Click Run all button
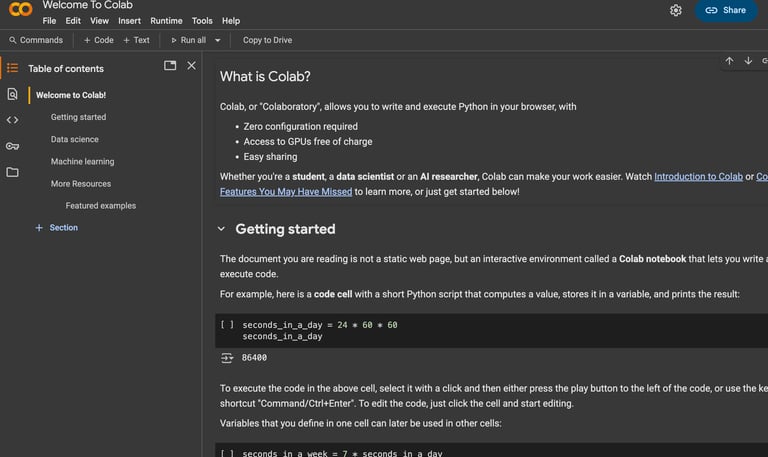The width and height of the screenshot is (768, 457). pyautogui.click(x=189, y=40)
